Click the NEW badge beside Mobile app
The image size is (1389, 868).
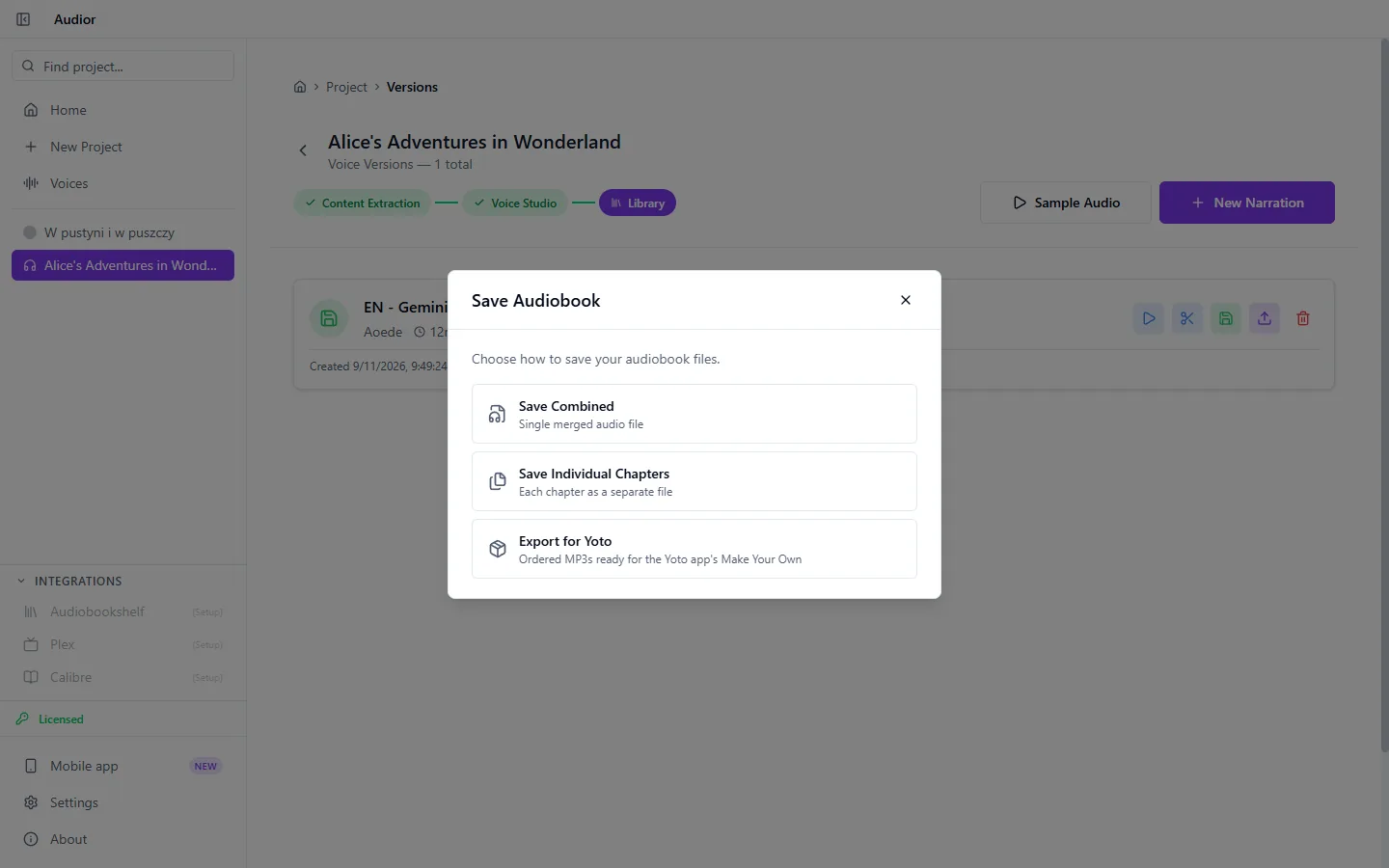click(205, 766)
